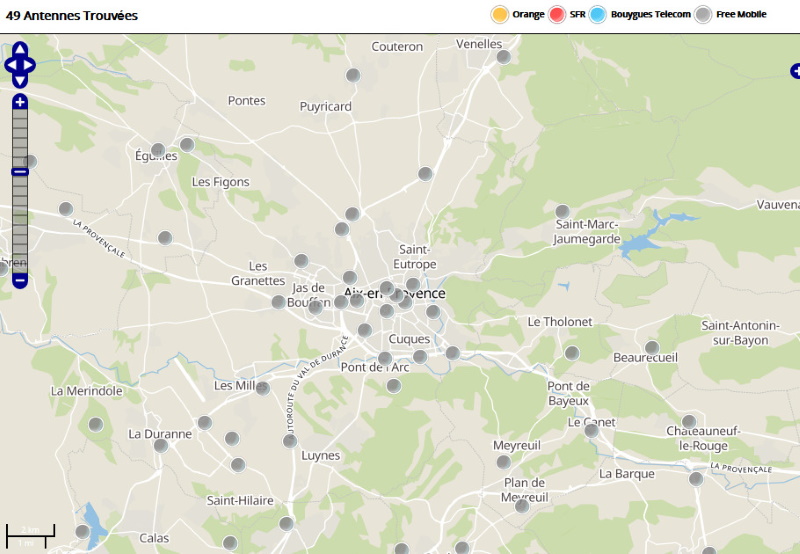Expand the layer switcher at right edge
The height and width of the screenshot is (554, 800).
point(796,71)
